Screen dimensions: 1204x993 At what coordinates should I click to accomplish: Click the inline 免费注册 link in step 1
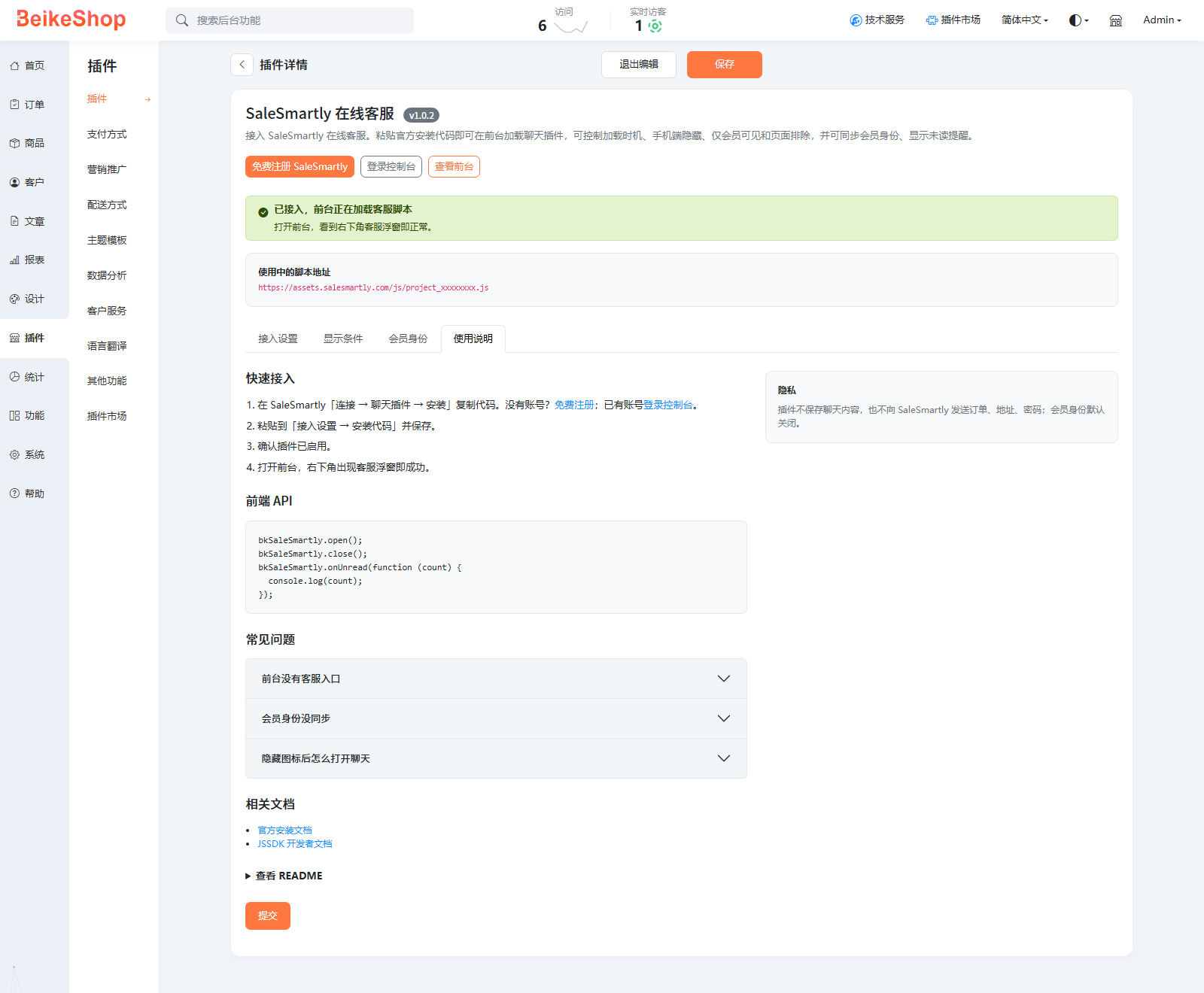coord(574,405)
